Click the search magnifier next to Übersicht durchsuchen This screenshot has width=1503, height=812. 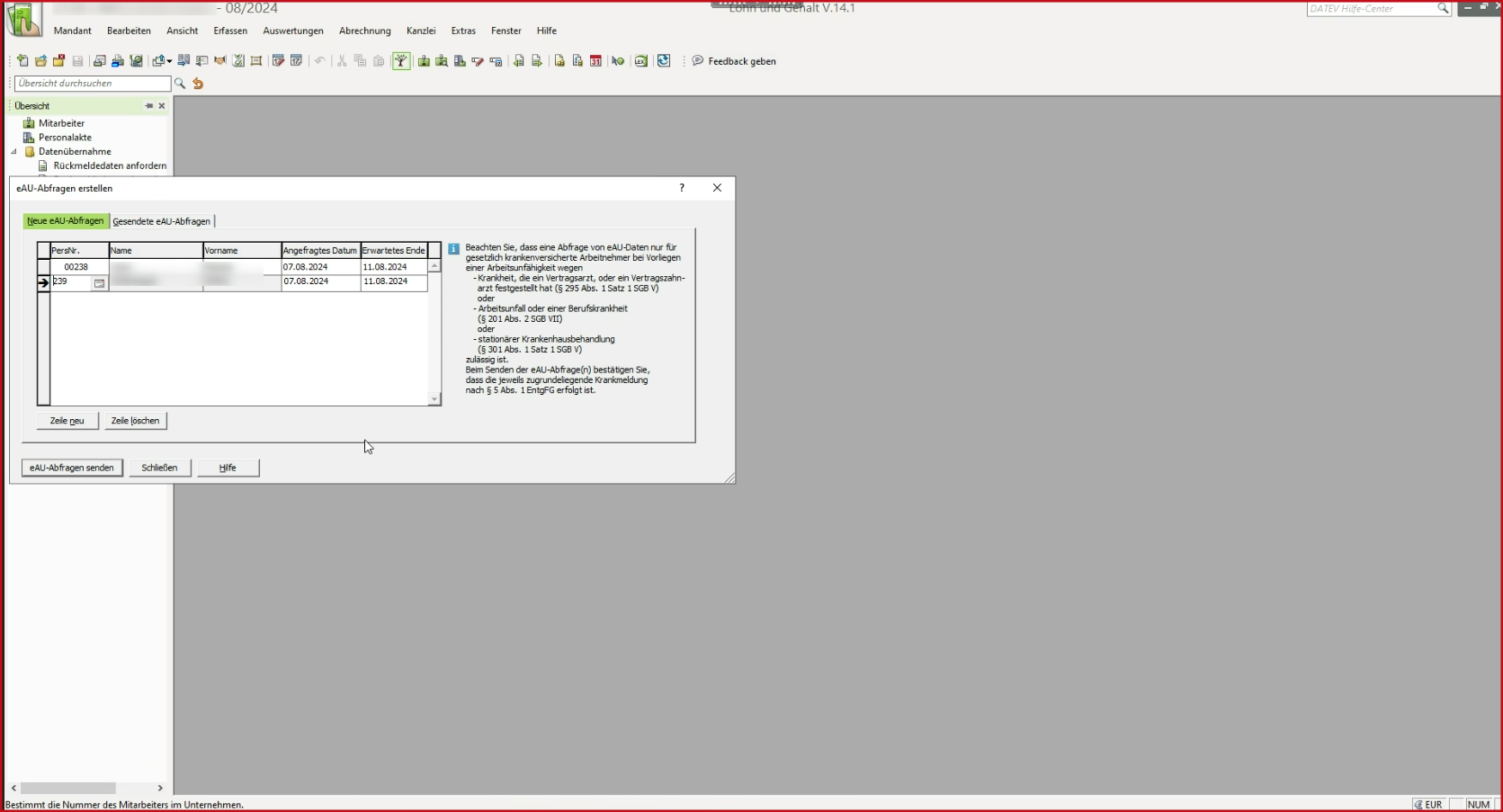[180, 84]
